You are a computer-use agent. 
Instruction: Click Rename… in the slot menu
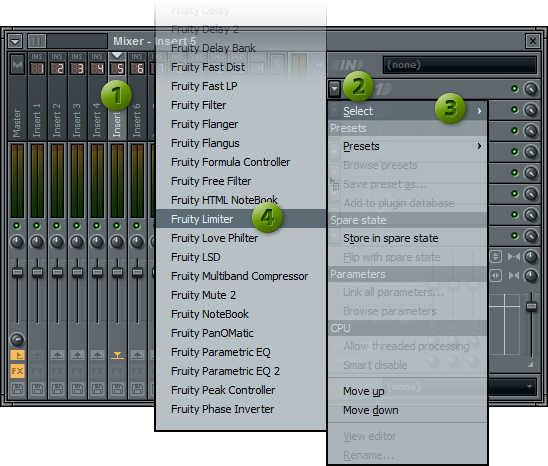point(407,455)
